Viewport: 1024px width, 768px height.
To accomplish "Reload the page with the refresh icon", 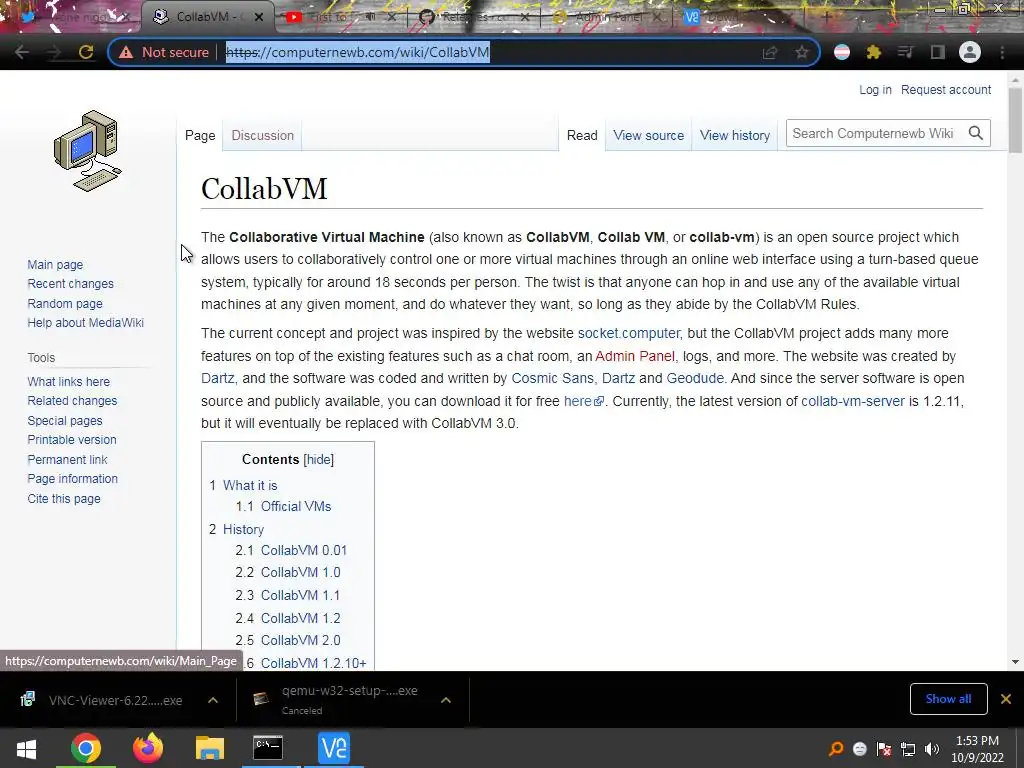I will click(x=86, y=52).
